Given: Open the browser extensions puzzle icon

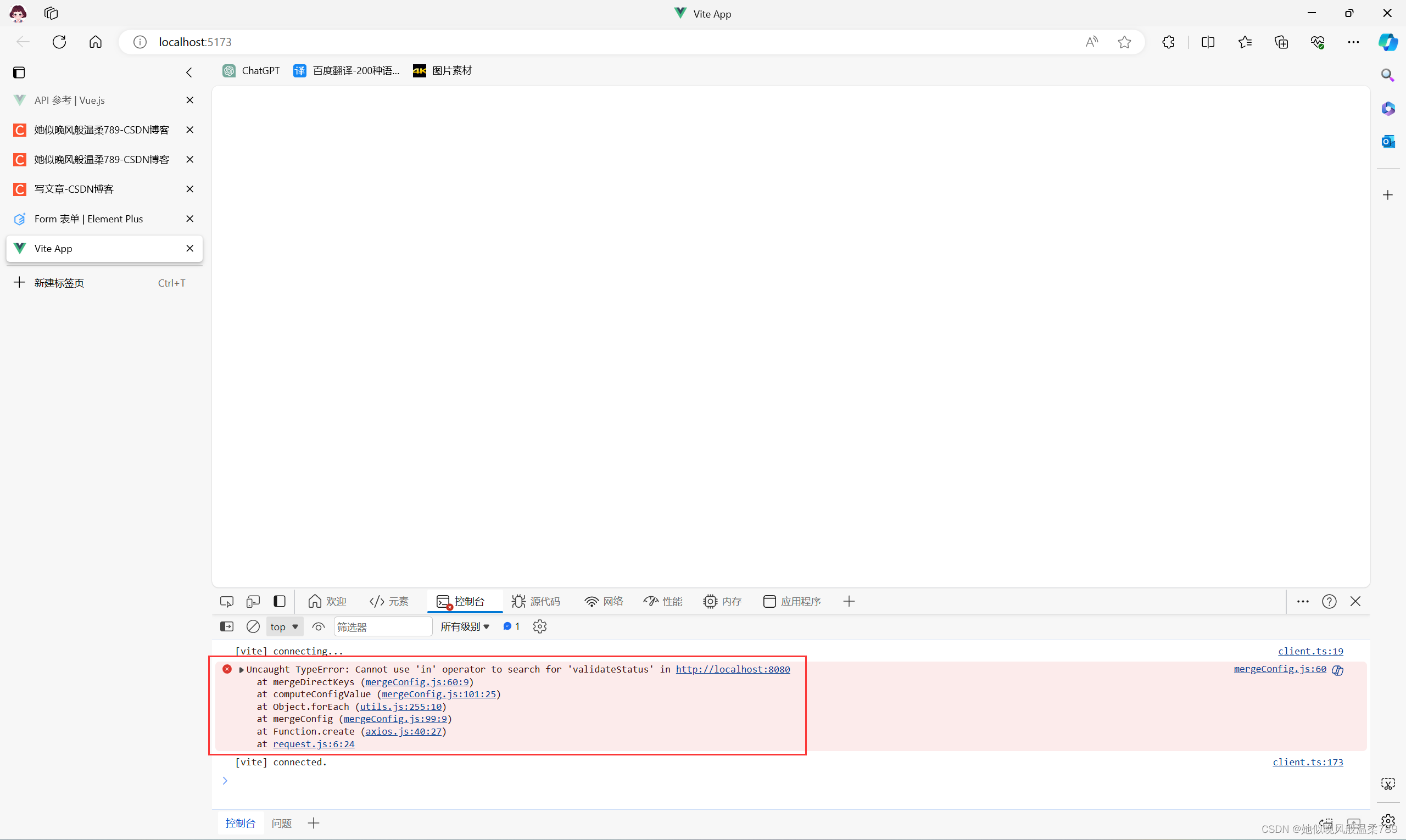Looking at the screenshot, I should (1168, 42).
